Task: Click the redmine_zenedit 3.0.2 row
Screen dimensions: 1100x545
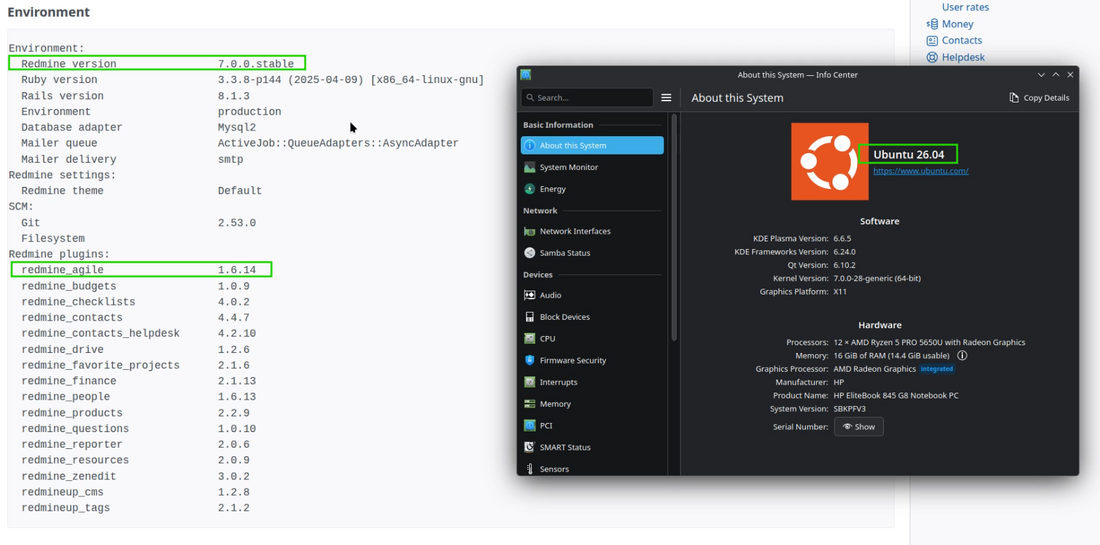Action: pyautogui.click(x=135, y=476)
